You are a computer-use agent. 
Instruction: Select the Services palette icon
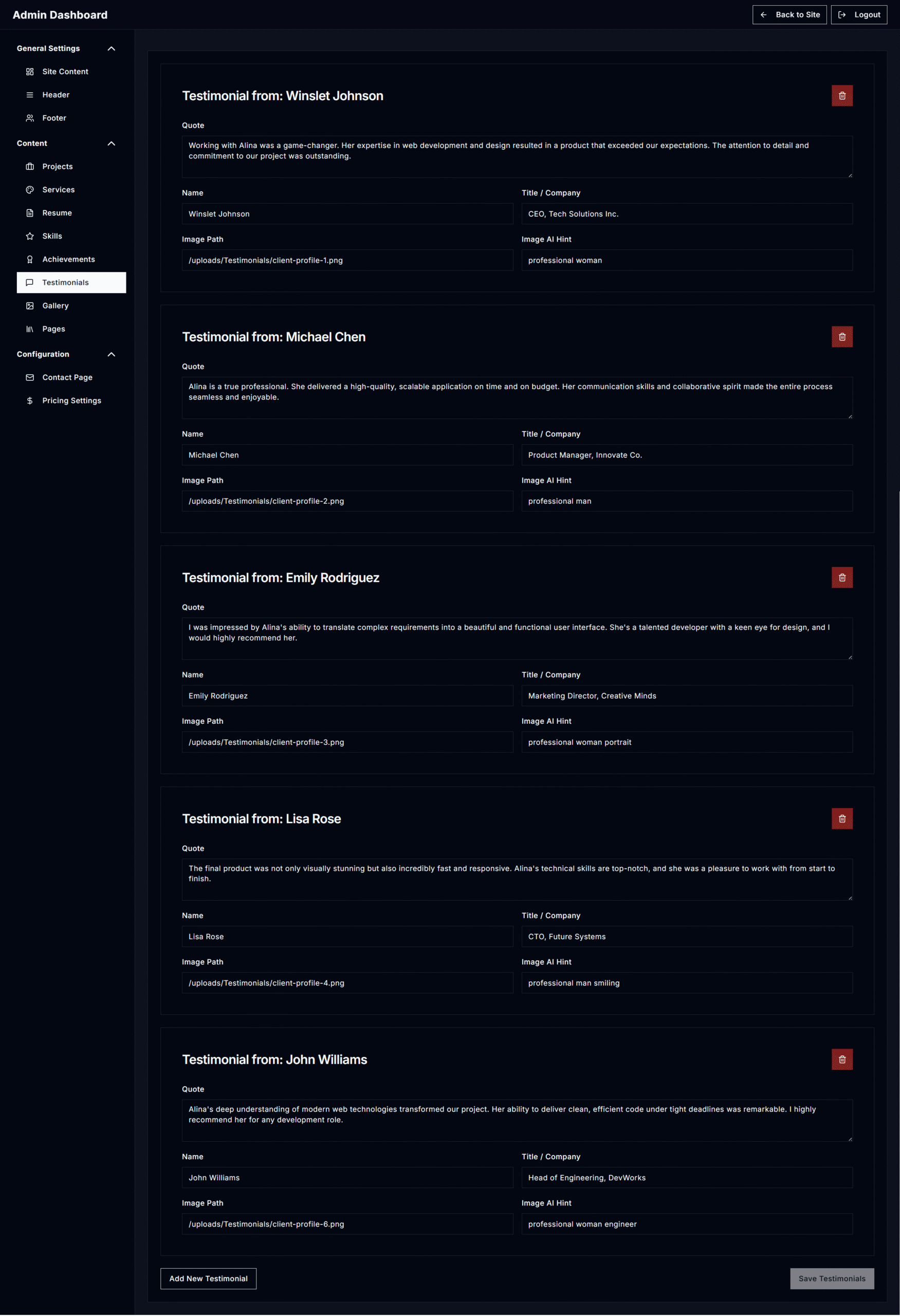[30, 189]
